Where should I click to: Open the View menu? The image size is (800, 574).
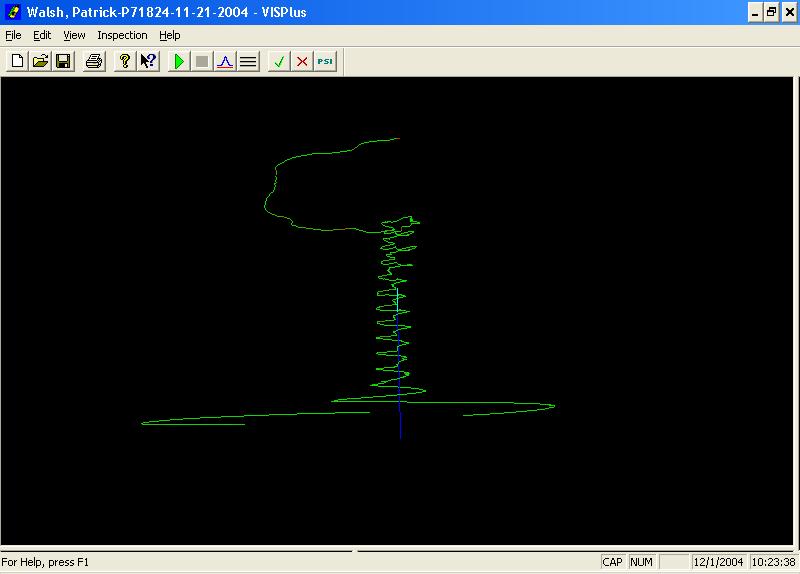(74, 35)
